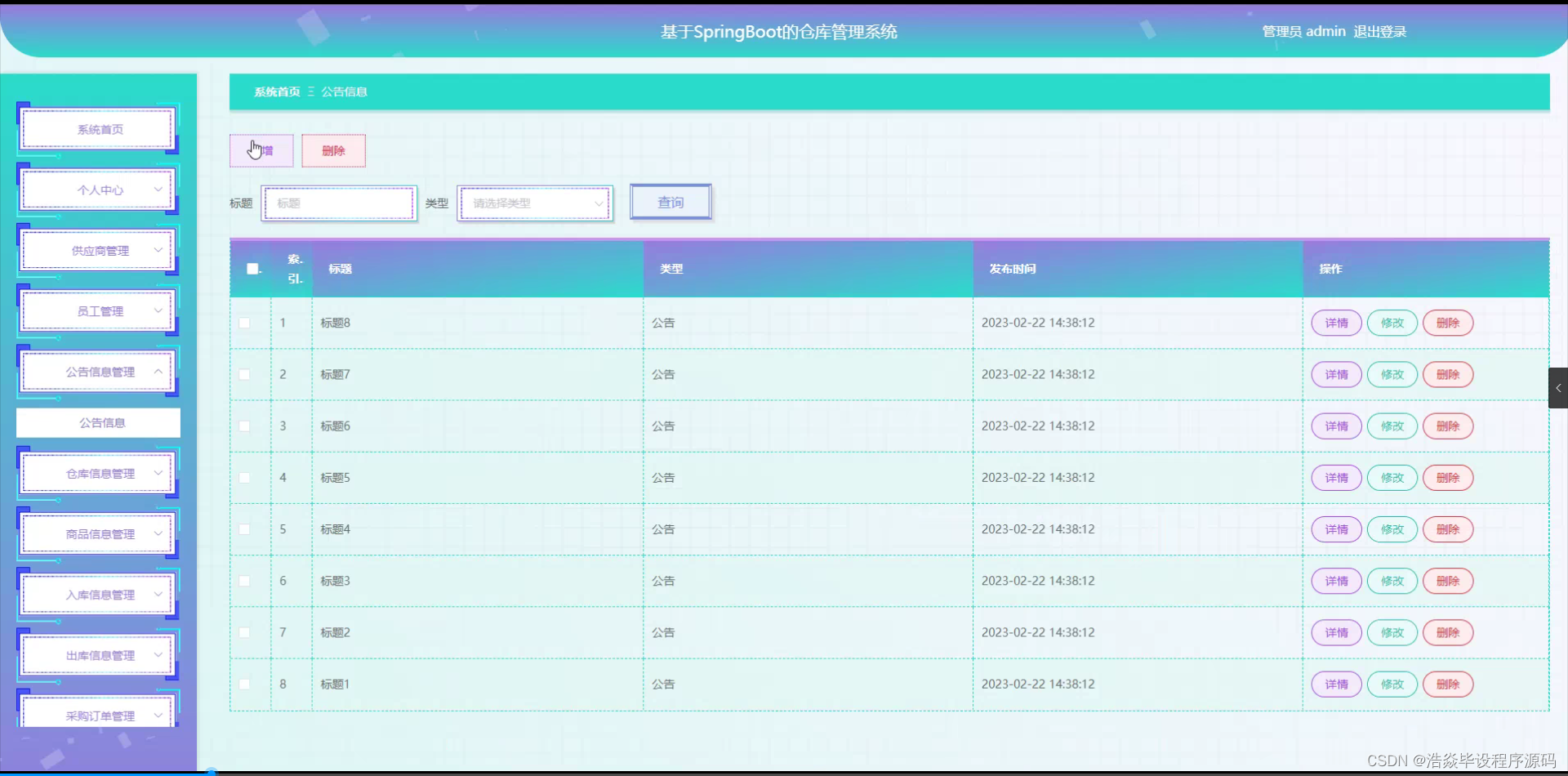Open 详情 for announcement 标题8
The image size is (1568, 776).
tap(1335, 323)
